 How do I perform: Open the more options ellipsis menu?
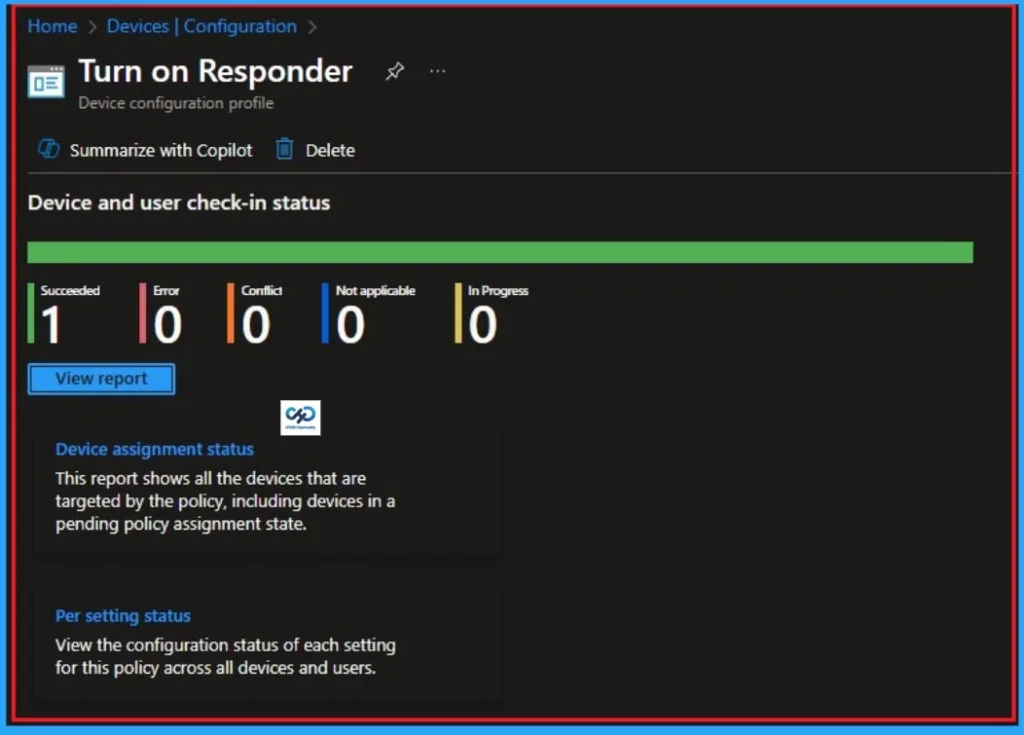437,70
